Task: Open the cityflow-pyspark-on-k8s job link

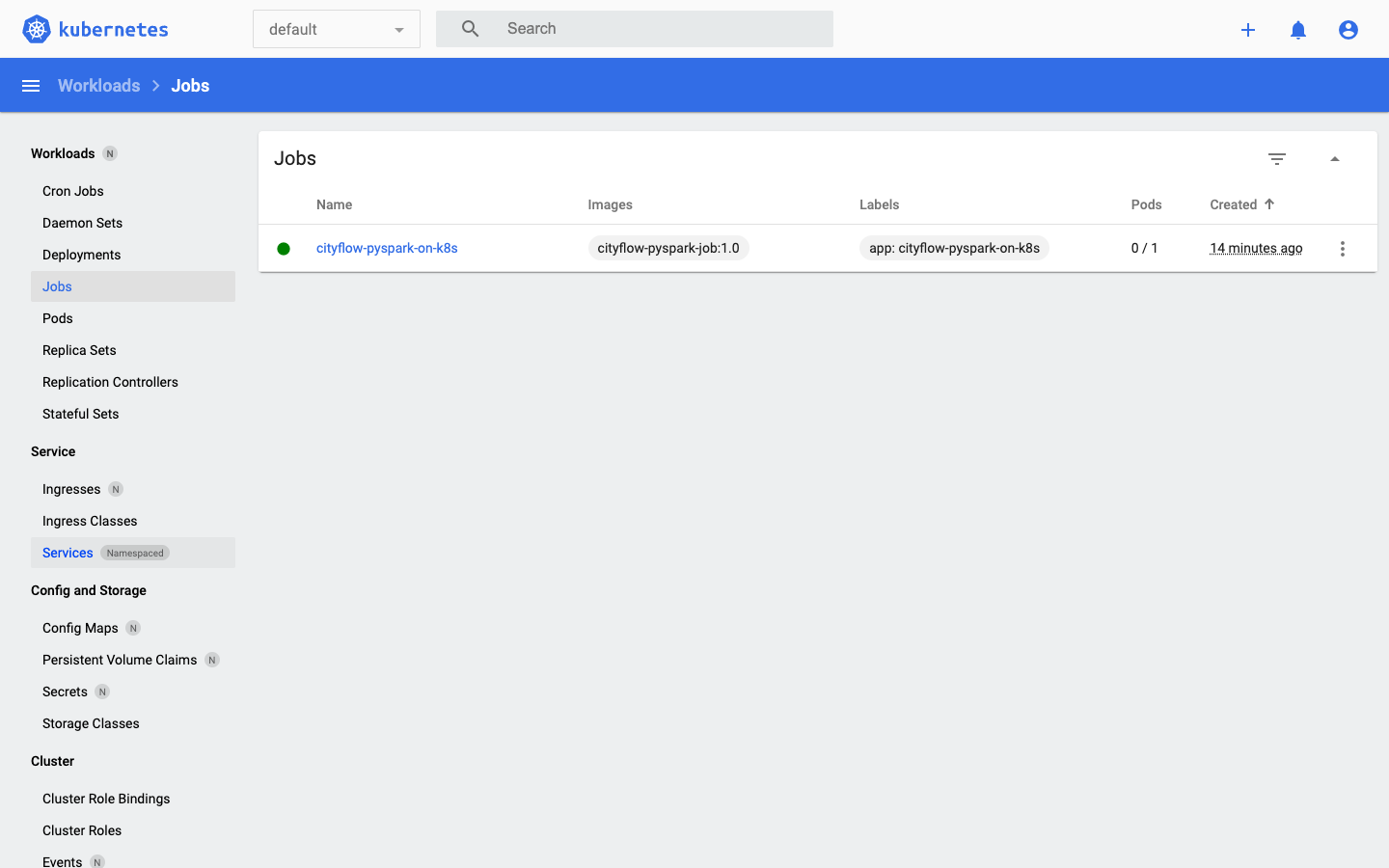Action: [x=387, y=248]
